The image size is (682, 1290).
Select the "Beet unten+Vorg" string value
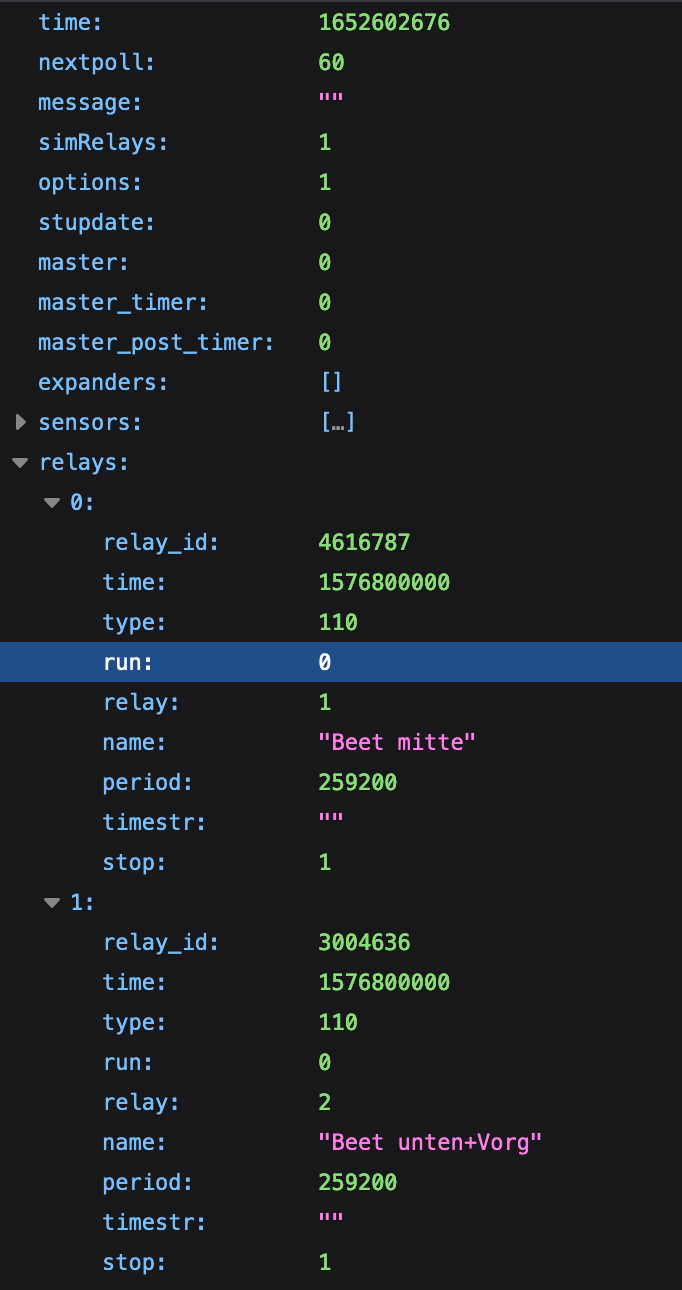[x=430, y=1143]
